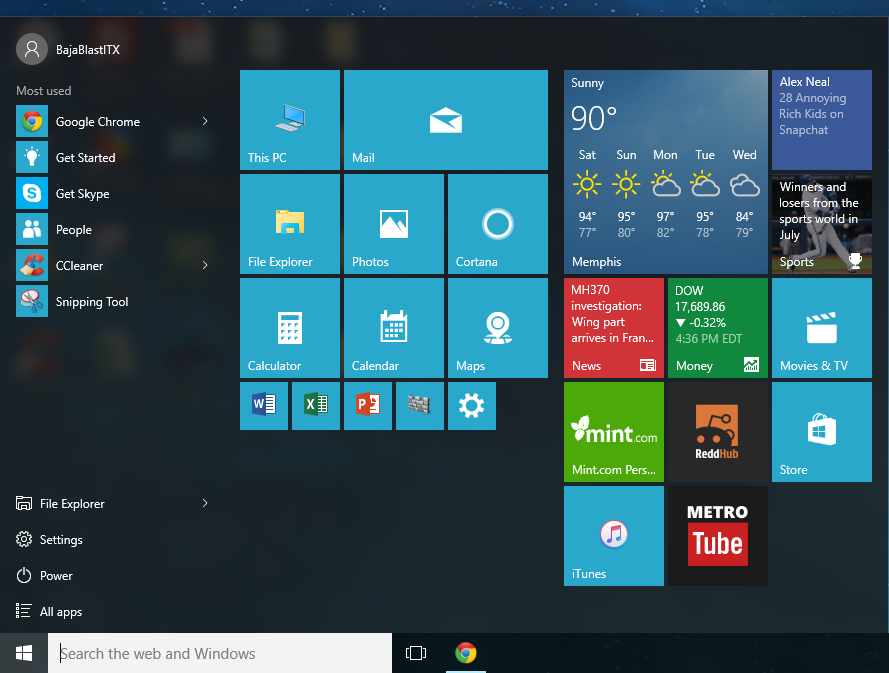This screenshot has height=673, width=889.
Task: Launch the Cortana tile
Action: pyautogui.click(x=497, y=224)
